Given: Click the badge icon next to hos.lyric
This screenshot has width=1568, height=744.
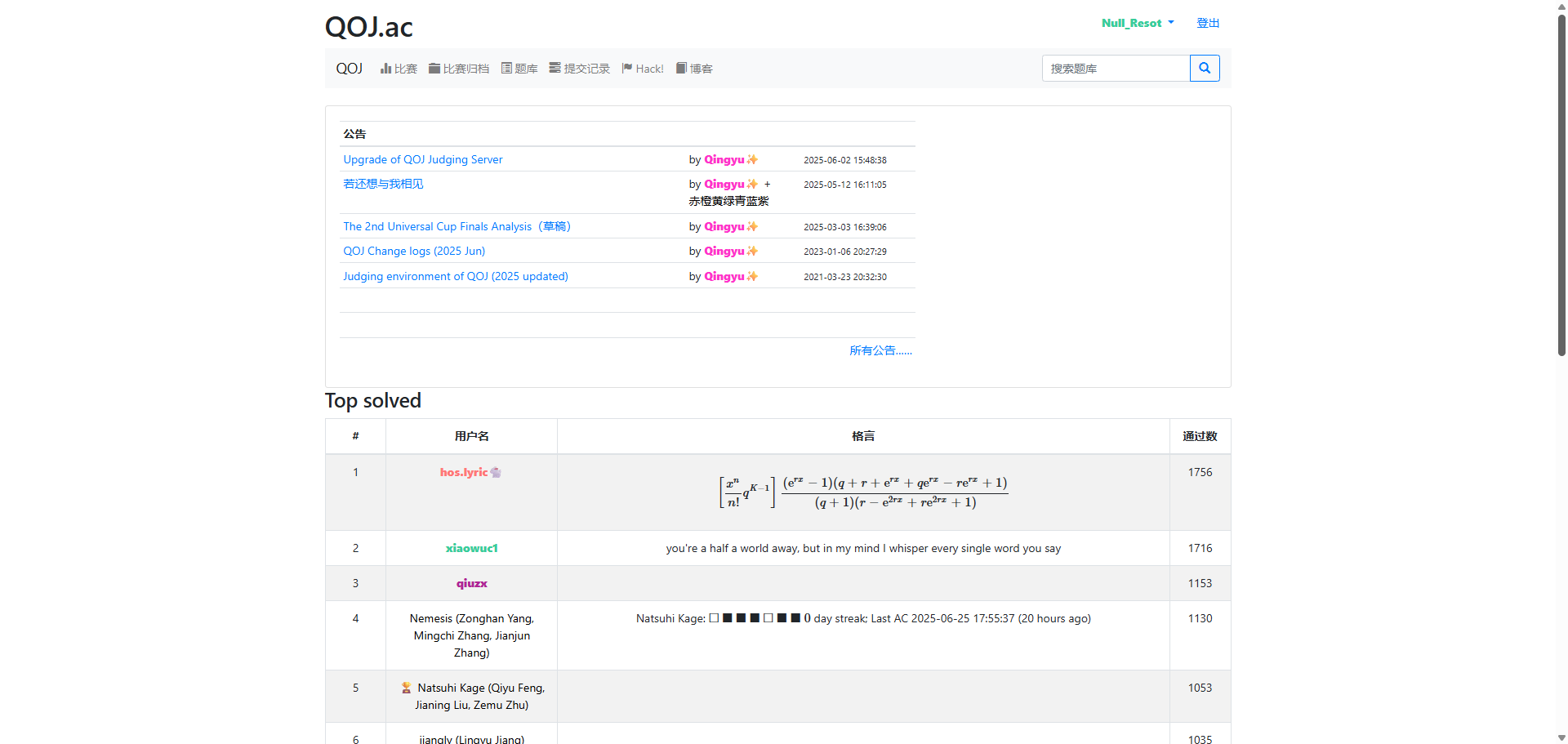Looking at the screenshot, I should [496, 472].
